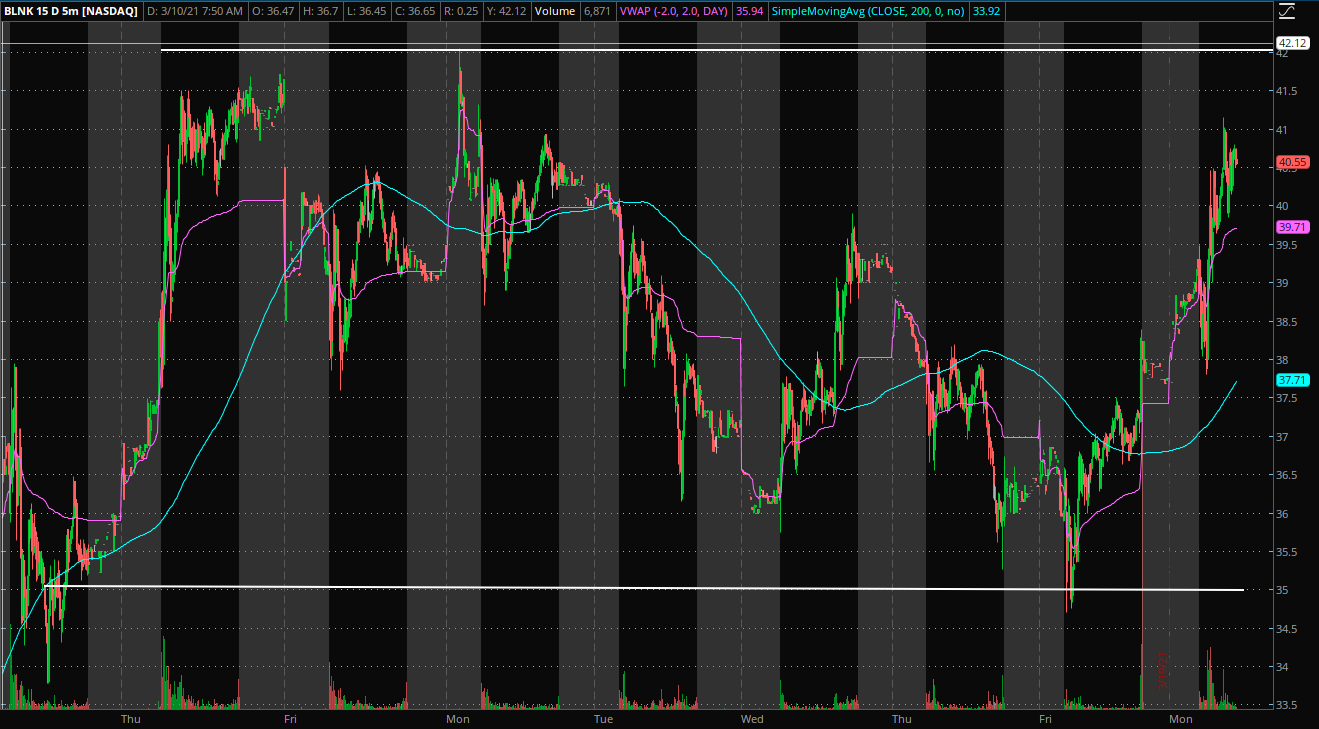Click the 37 price axis label
This screenshot has height=729, width=1319.
pyautogui.click(x=1282, y=437)
